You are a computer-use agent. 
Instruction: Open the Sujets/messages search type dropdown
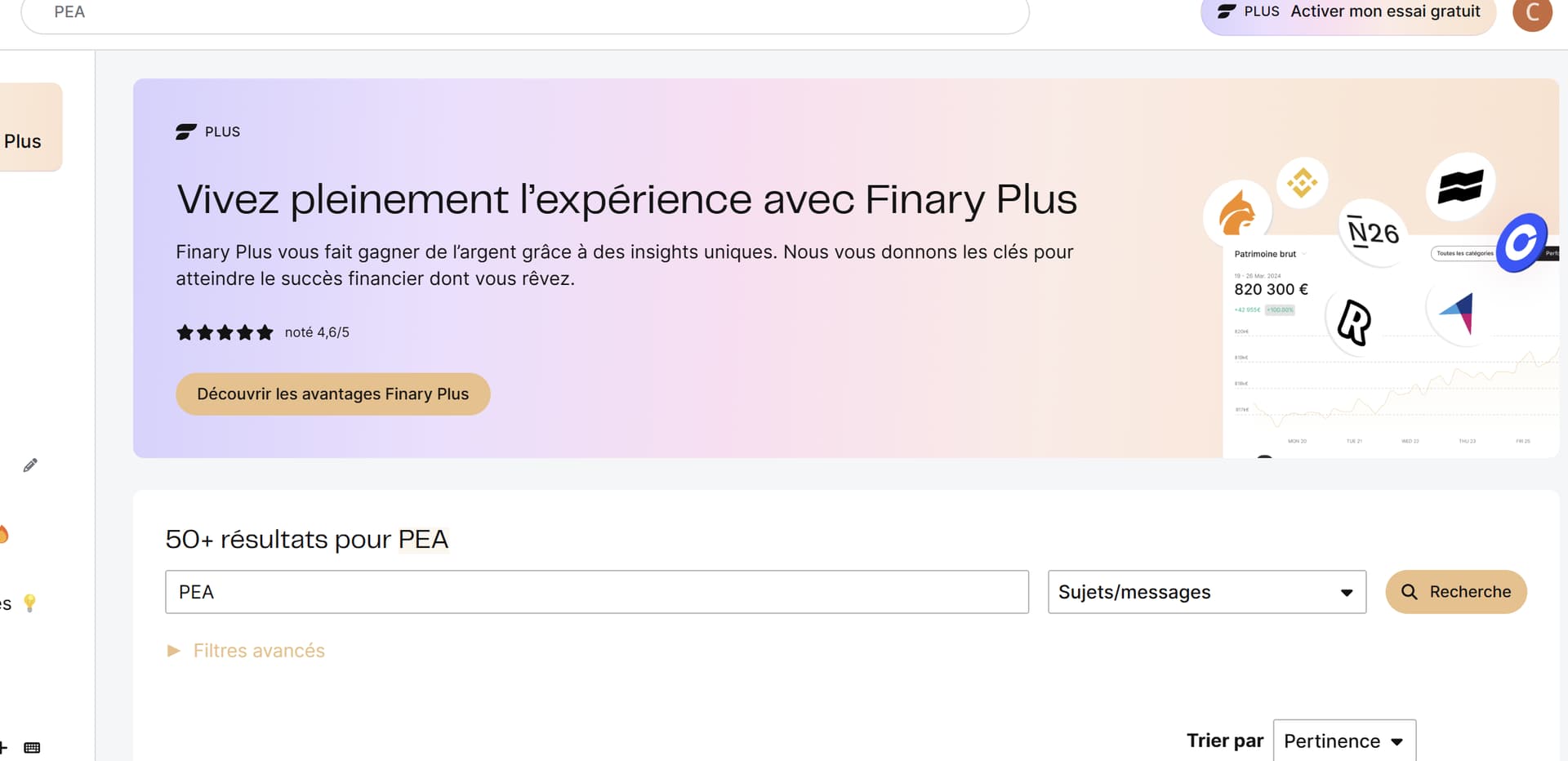1206,592
